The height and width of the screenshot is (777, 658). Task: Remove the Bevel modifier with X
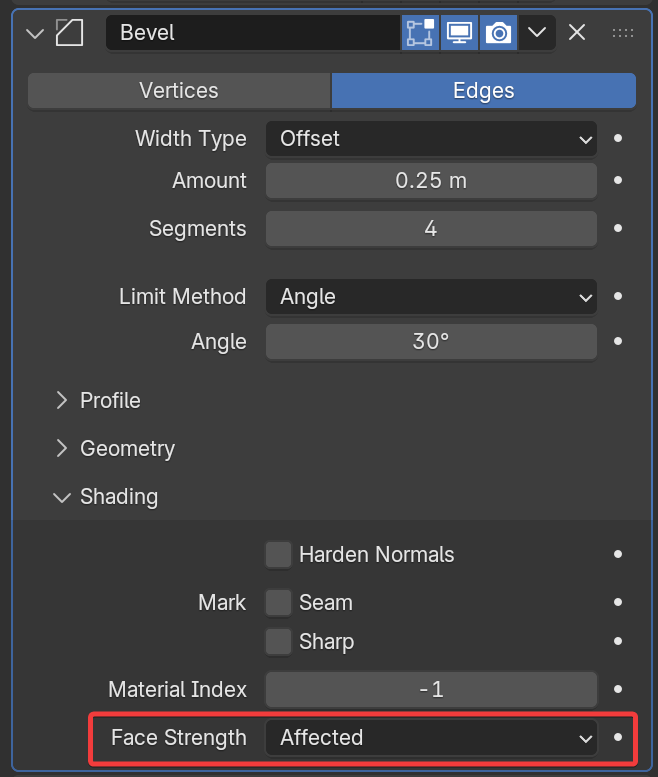[577, 32]
